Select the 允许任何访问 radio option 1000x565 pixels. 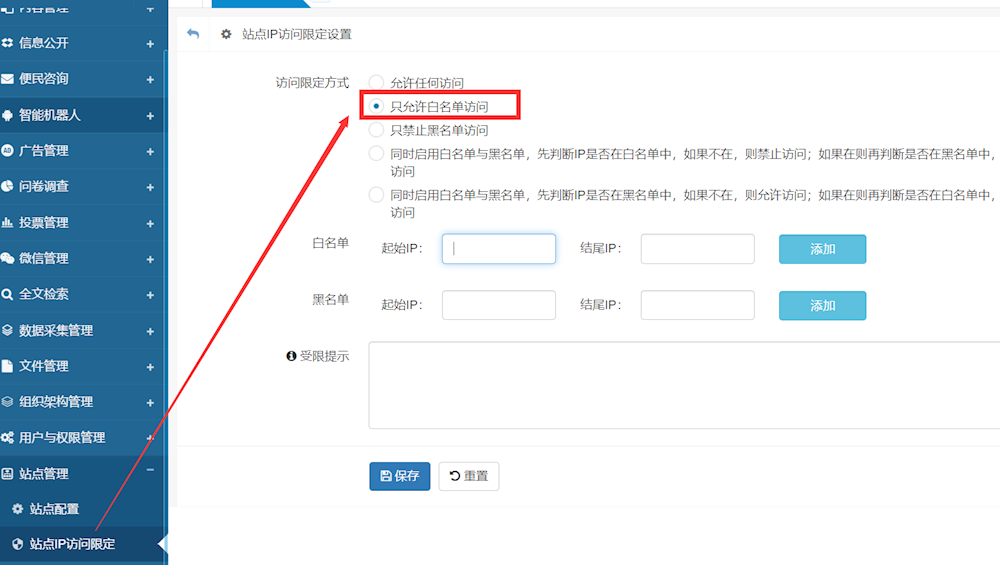pyautogui.click(x=376, y=82)
